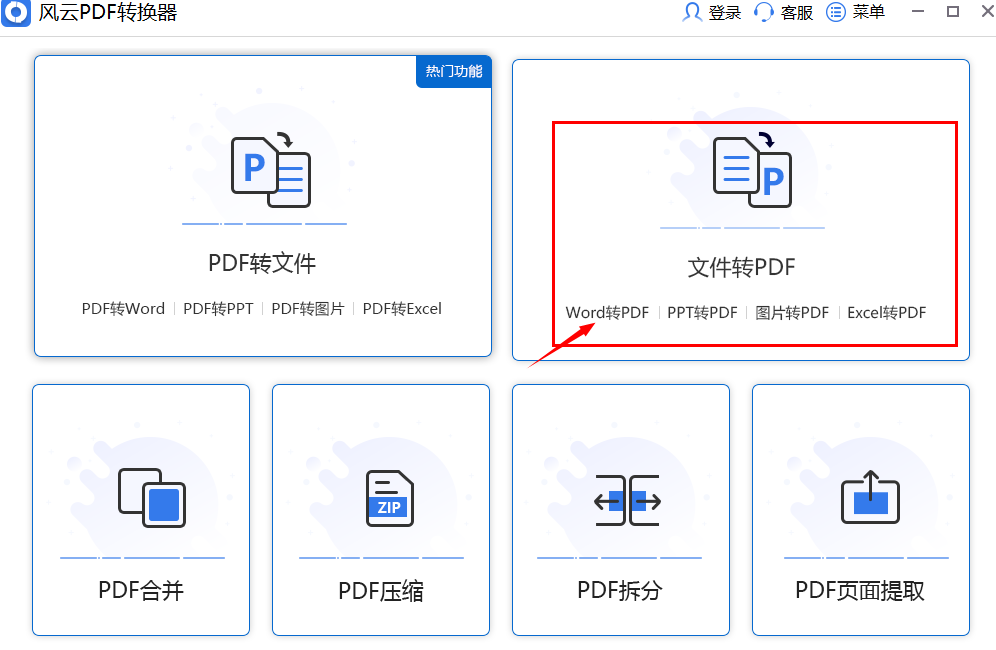Screen dimensions: 996x650
Task: Click the Excel转PDF link
Action: tap(888, 312)
